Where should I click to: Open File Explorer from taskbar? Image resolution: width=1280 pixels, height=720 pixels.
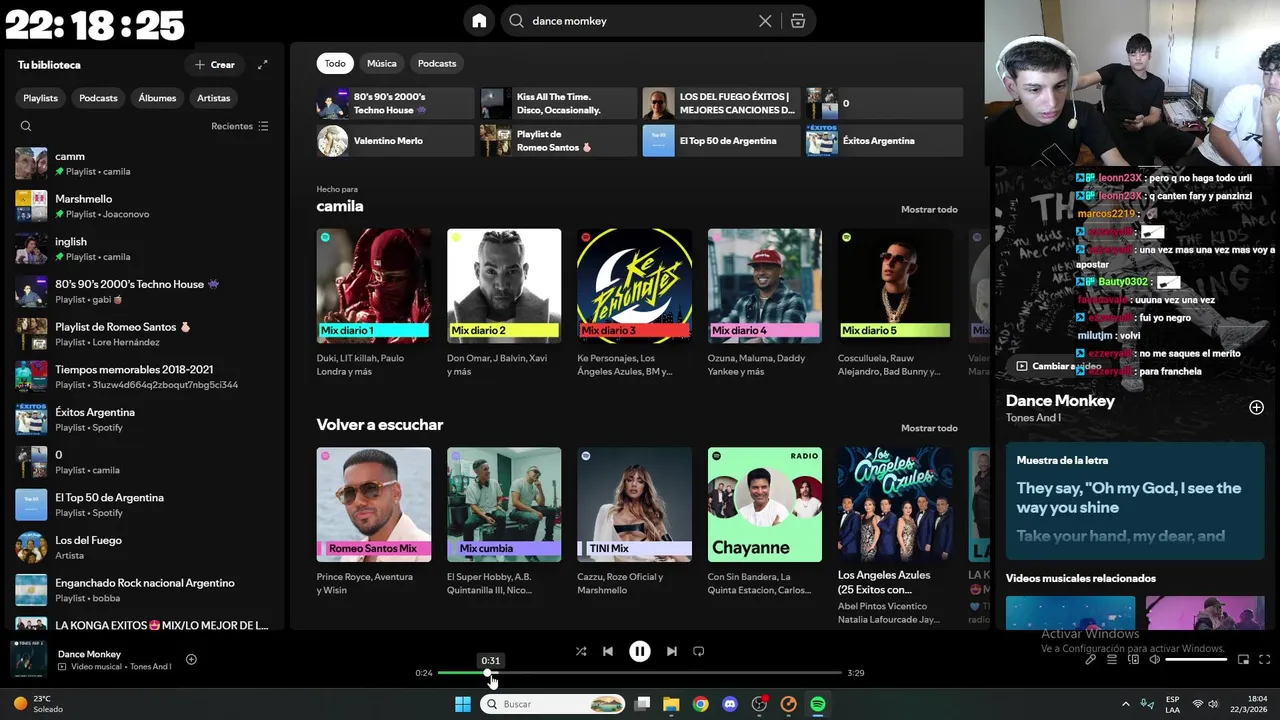coord(671,704)
